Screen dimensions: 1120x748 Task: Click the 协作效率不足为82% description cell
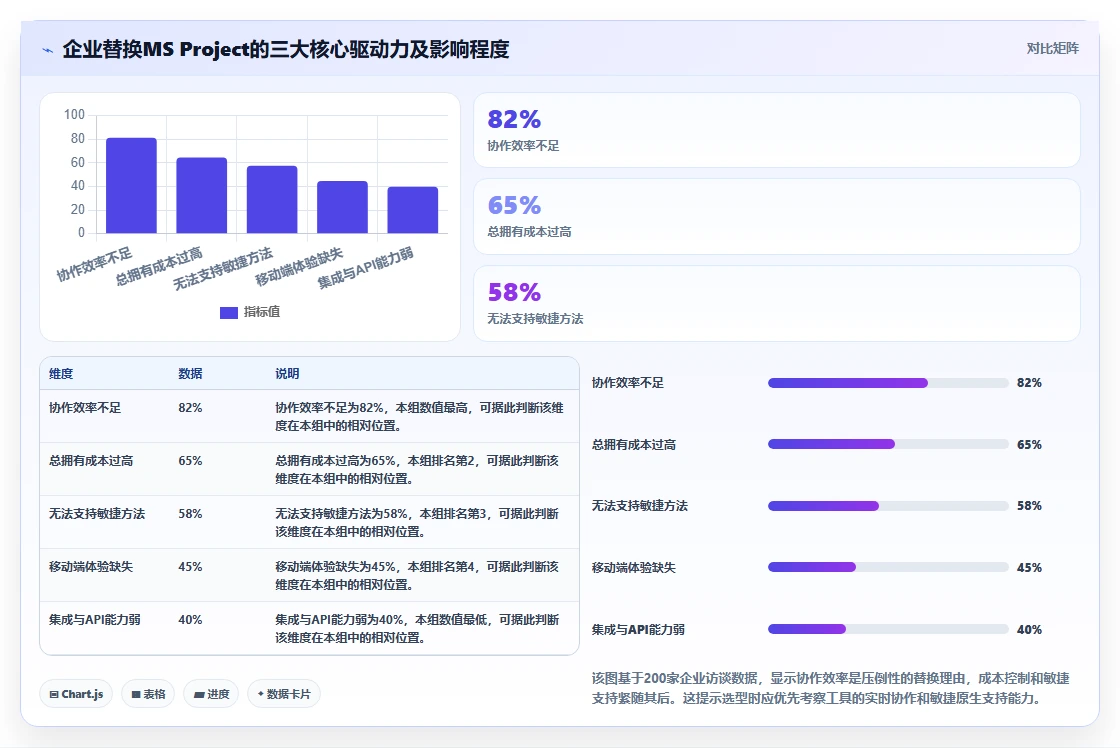[x=419, y=417]
